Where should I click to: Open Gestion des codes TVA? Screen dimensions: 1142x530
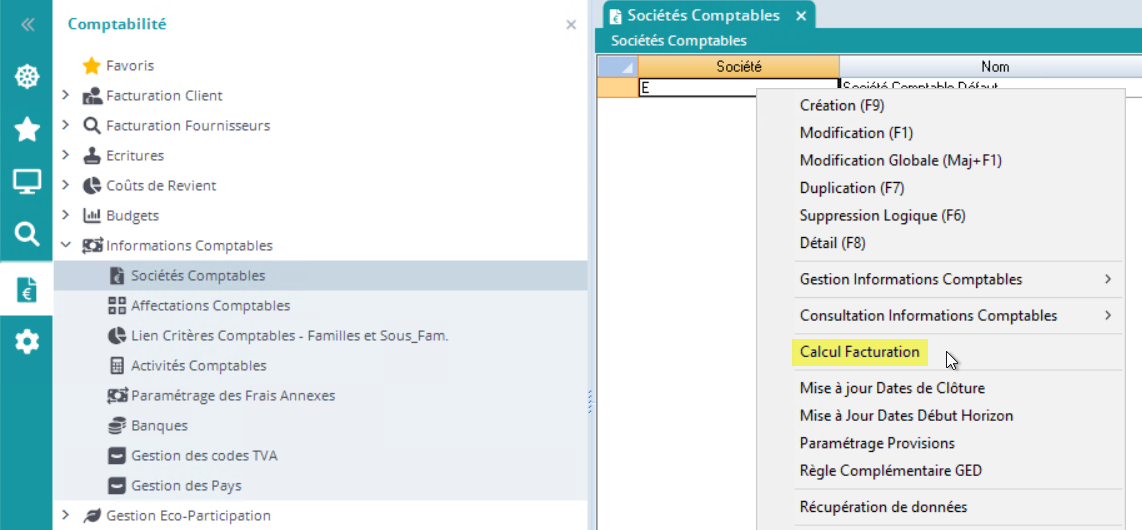click(x=204, y=456)
